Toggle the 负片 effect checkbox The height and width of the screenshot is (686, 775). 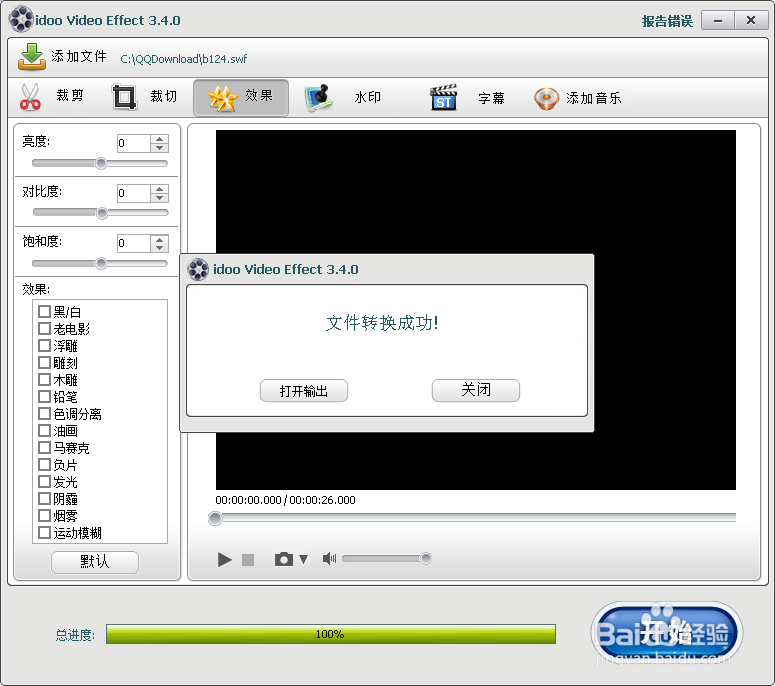[44, 464]
